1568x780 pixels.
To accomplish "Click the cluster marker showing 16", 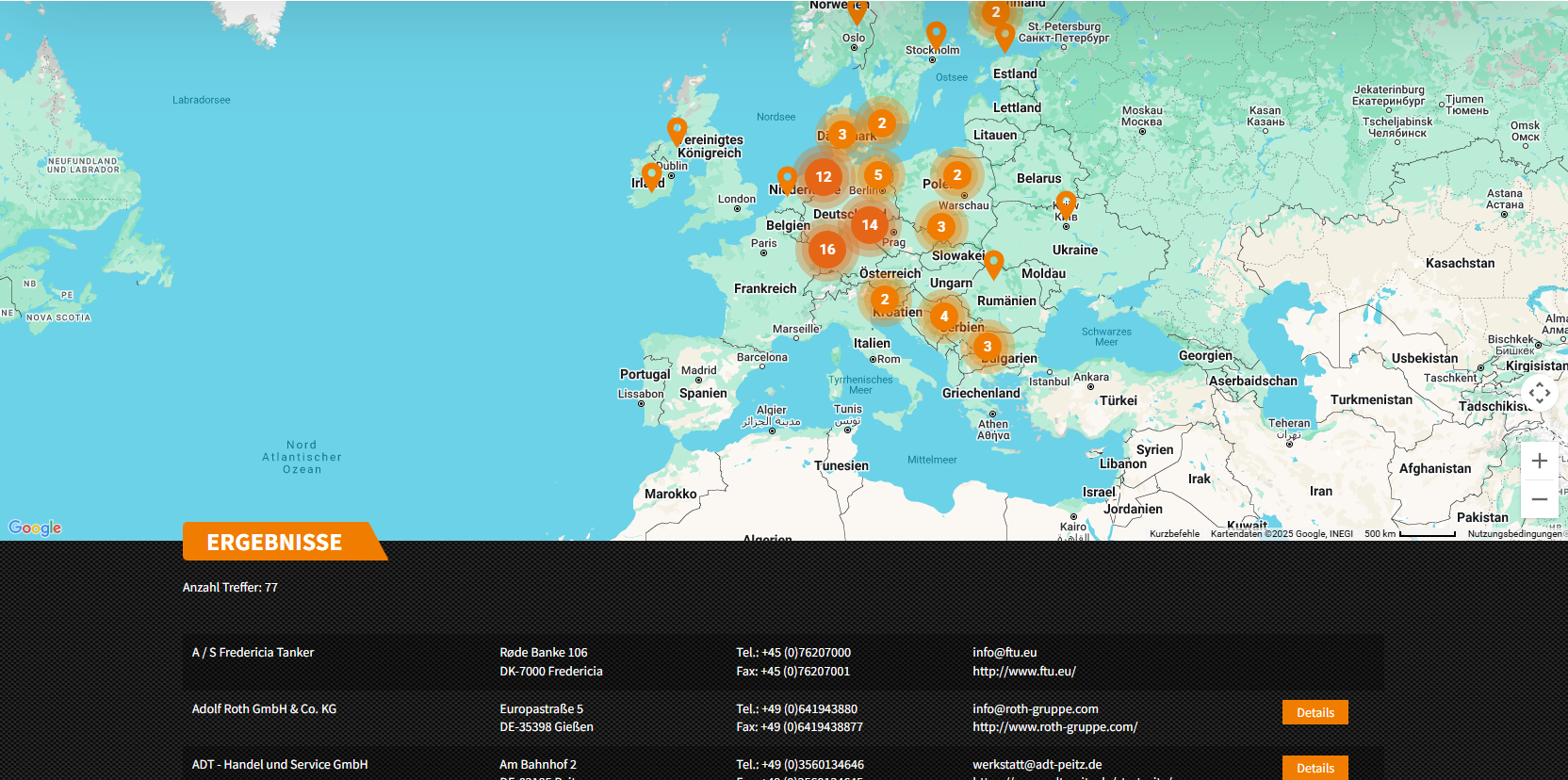I will [826, 250].
